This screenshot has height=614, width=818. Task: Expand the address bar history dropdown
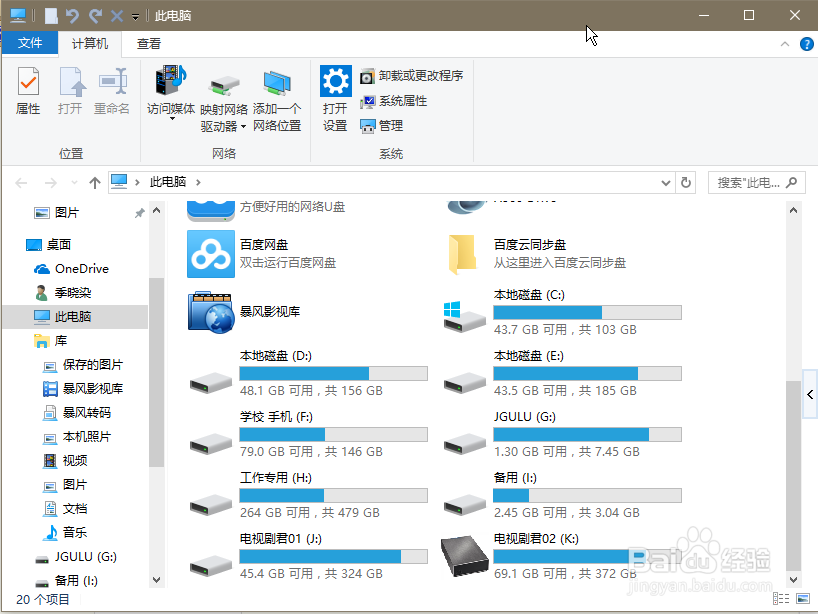[x=666, y=183]
